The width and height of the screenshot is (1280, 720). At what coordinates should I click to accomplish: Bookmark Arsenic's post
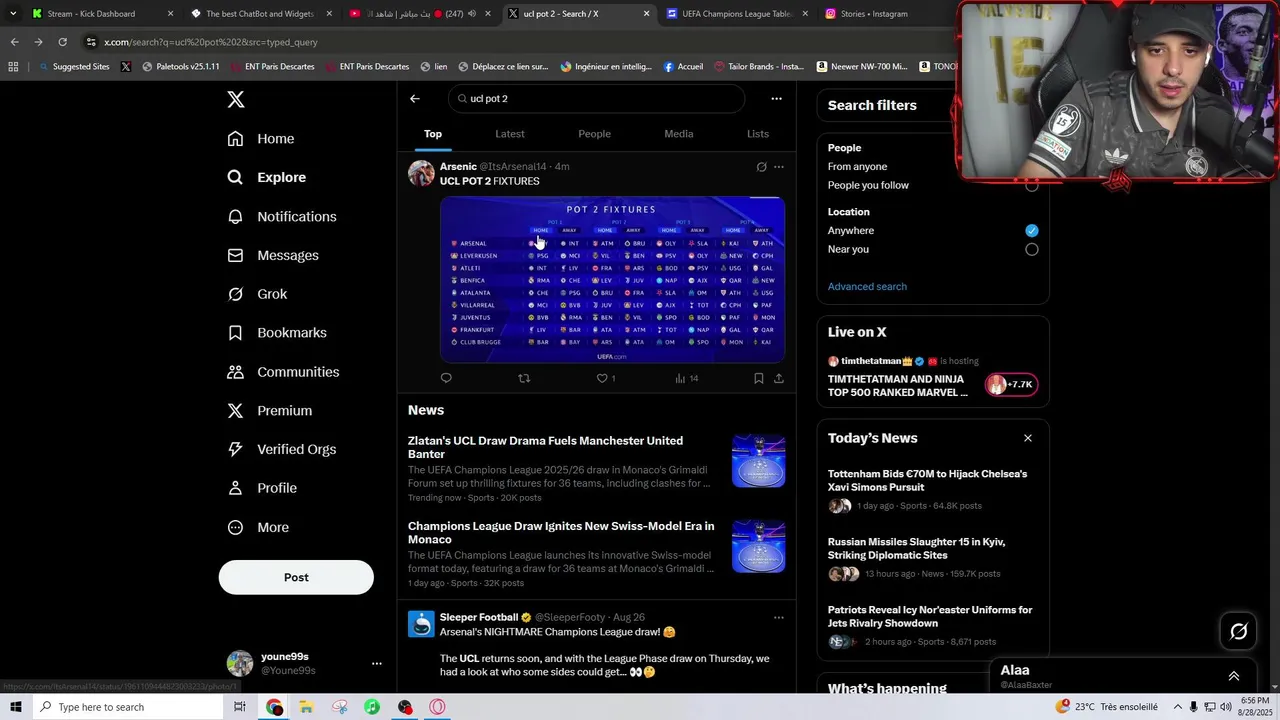pyautogui.click(x=758, y=378)
